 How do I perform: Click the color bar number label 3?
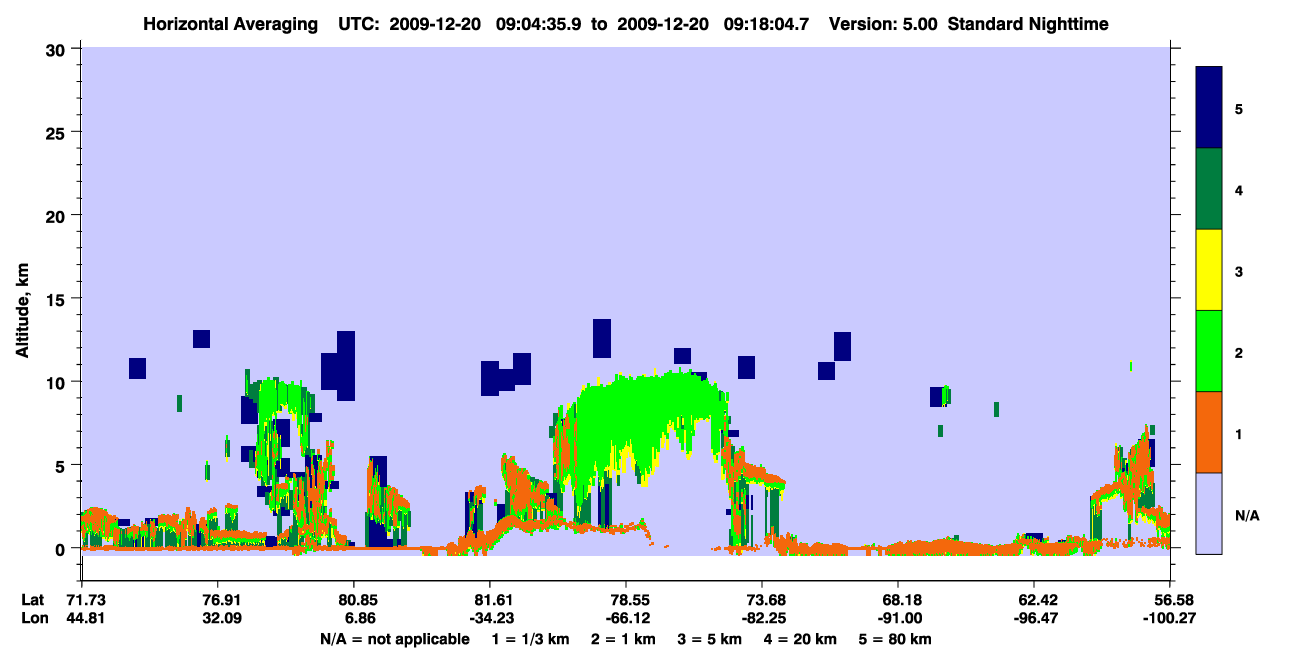pos(1239,271)
